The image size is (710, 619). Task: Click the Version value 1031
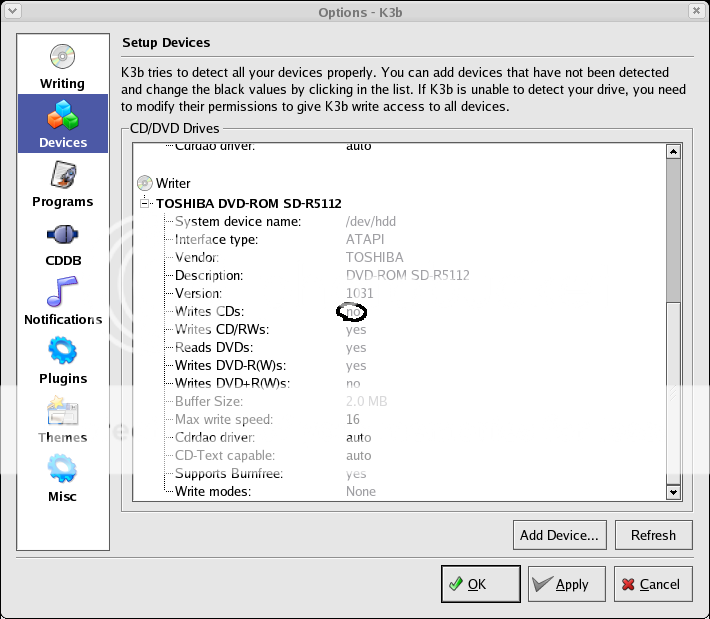point(360,293)
